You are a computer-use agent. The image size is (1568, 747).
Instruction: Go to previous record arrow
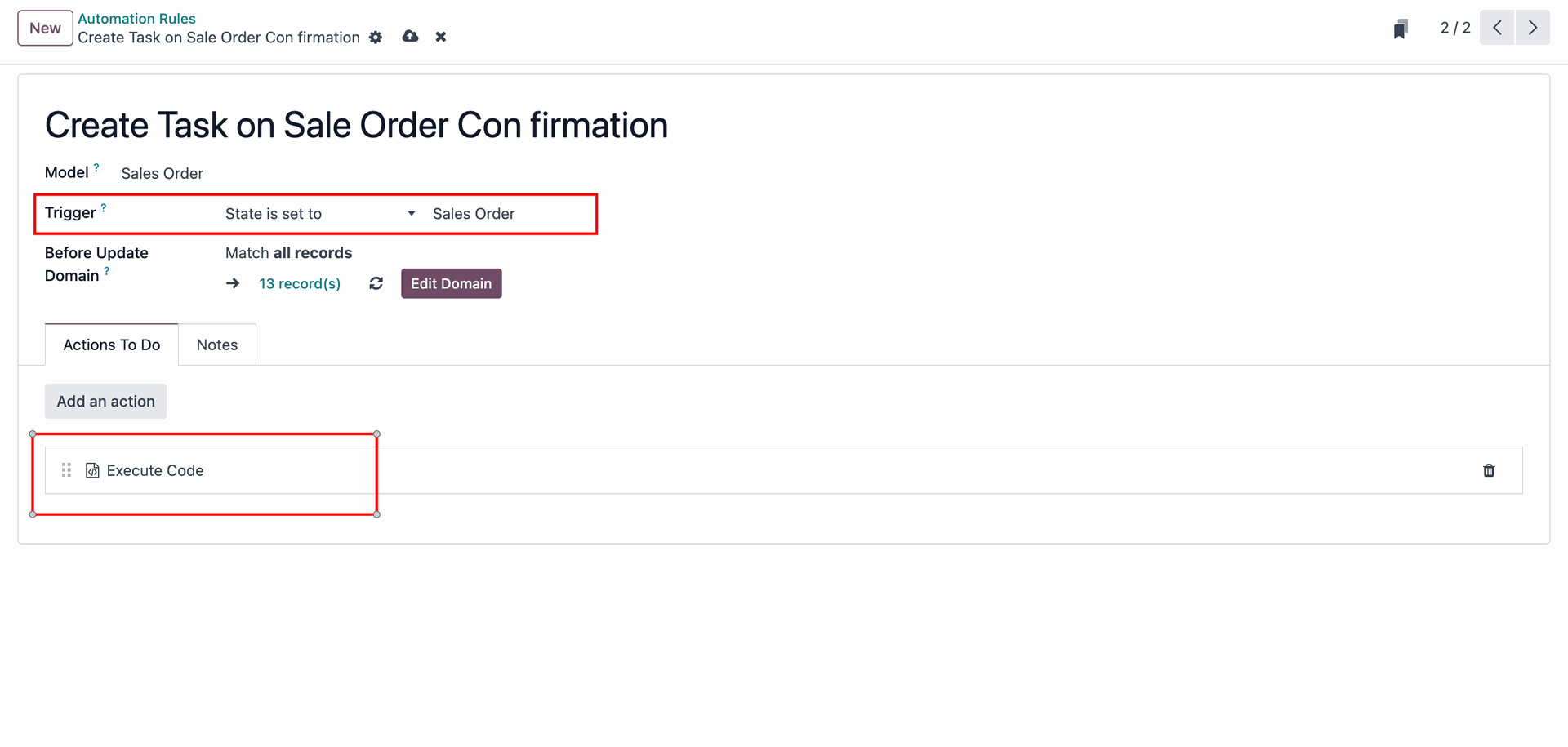tap(1497, 28)
